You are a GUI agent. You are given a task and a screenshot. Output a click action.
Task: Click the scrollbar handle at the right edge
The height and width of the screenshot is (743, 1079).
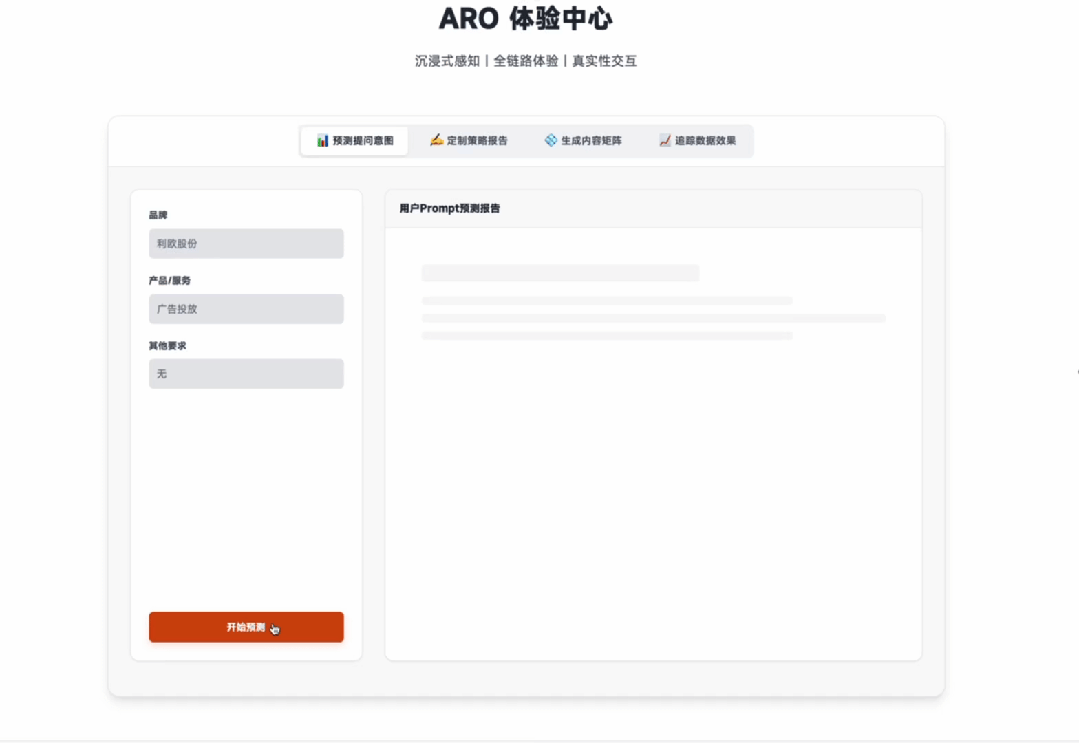click(1076, 372)
